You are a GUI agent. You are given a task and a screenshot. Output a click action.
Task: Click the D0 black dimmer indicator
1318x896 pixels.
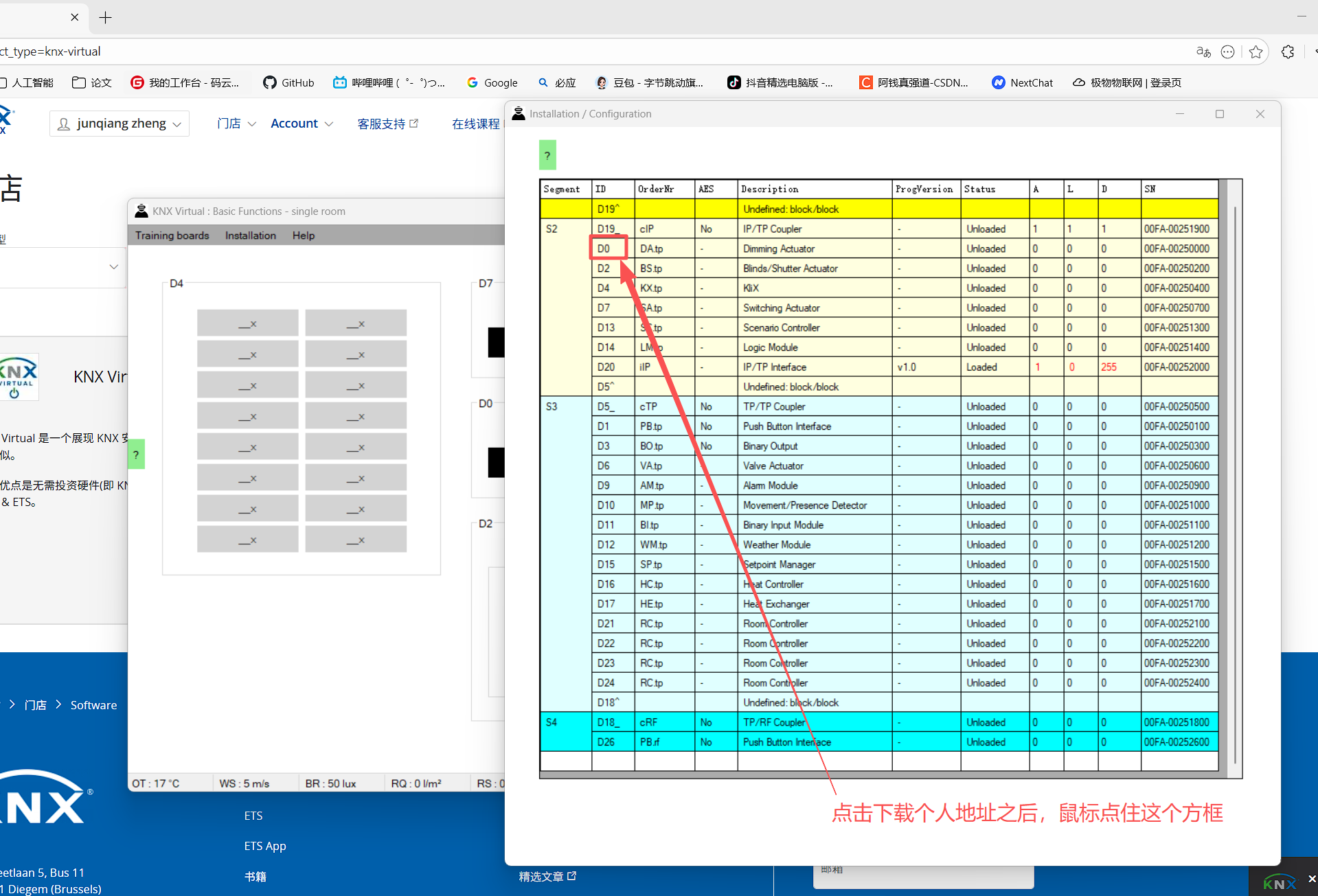click(x=496, y=462)
